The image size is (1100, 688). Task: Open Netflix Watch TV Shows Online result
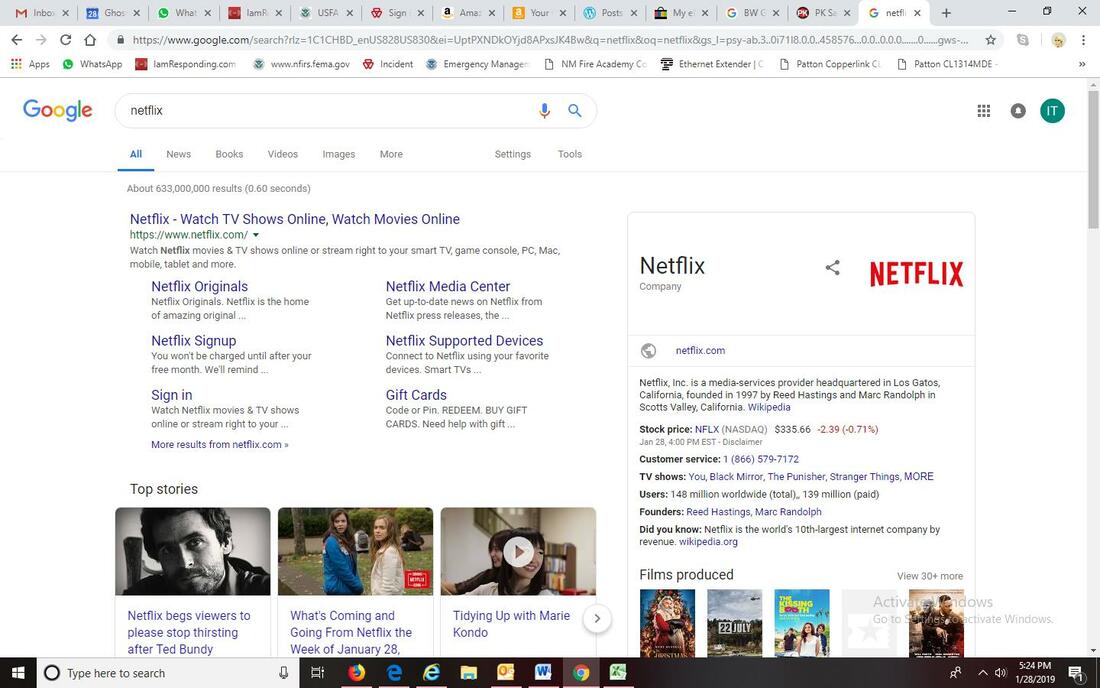point(295,219)
